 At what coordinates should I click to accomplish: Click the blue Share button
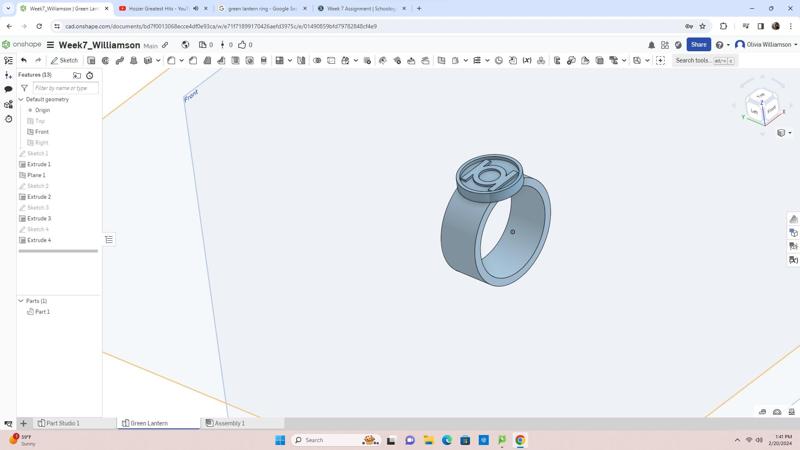click(x=698, y=44)
